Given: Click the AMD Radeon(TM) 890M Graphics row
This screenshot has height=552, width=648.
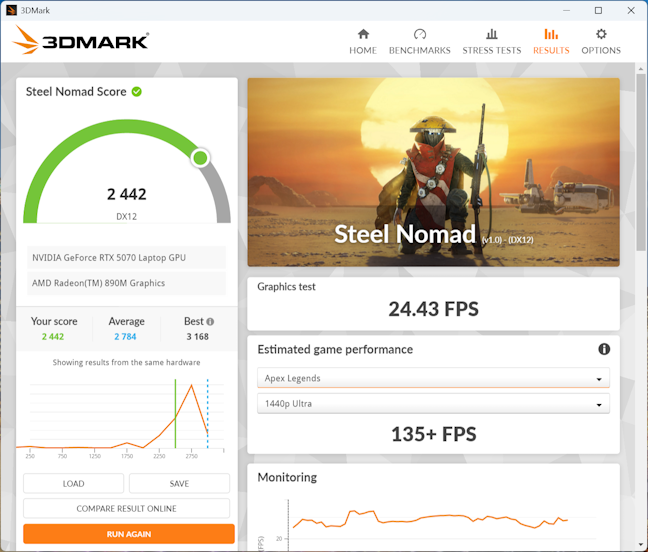Looking at the screenshot, I should click(126, 283).
